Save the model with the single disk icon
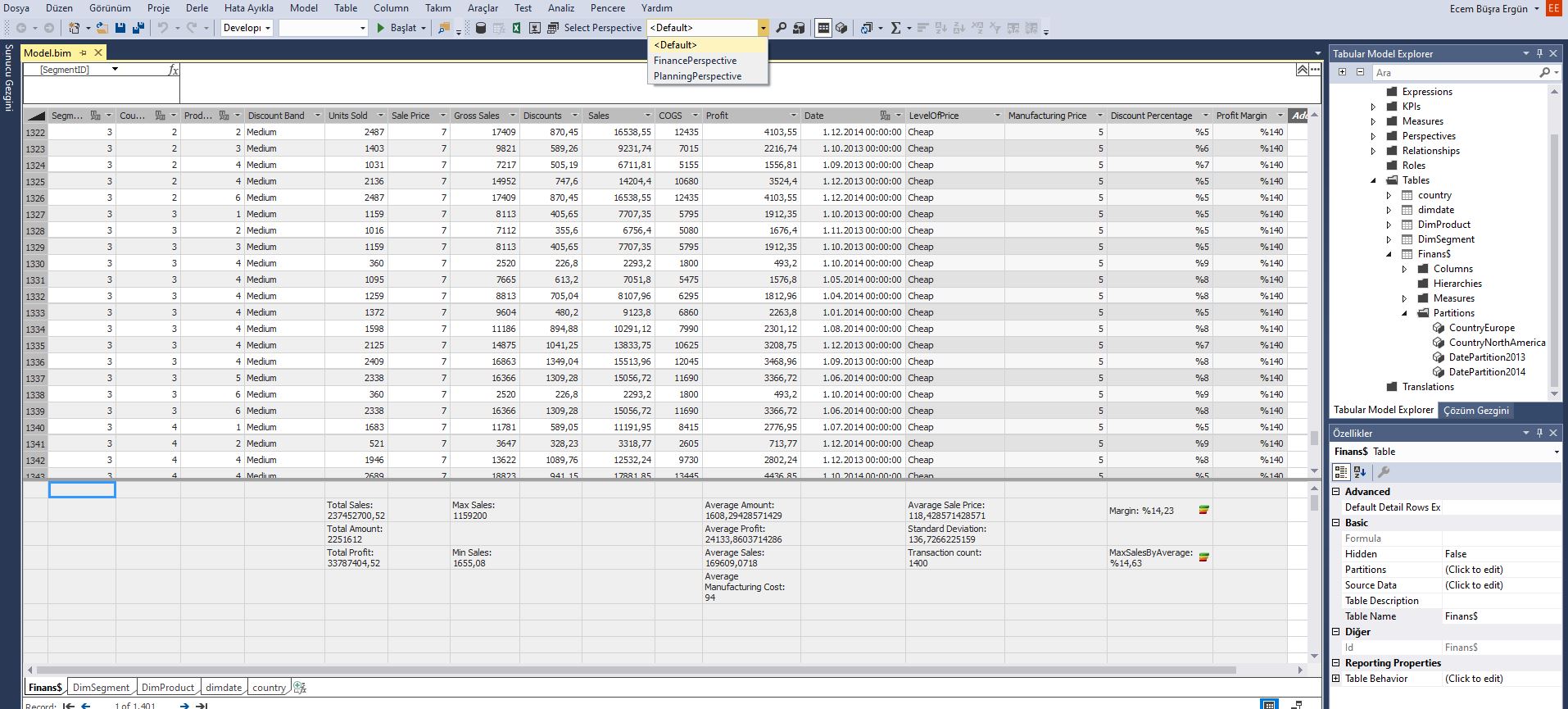The image size is (1568, 709). click(120, 28)
